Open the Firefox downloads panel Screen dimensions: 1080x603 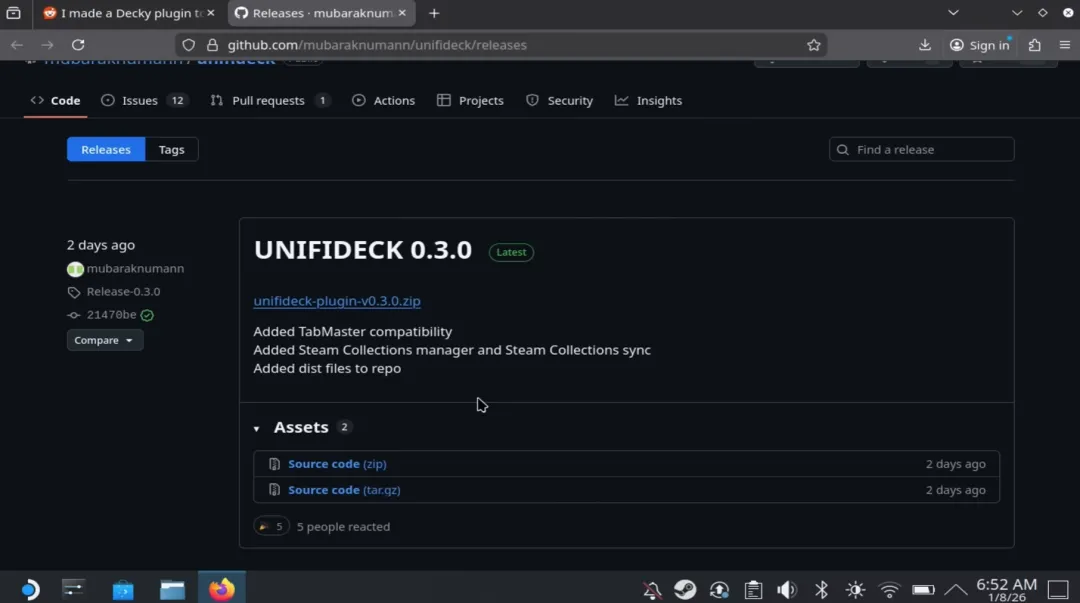pyautogui.click(x=924, y=45)
